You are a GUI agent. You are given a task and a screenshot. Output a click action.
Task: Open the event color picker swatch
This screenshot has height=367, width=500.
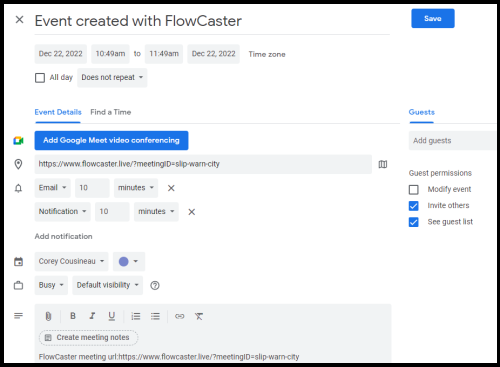click(x=129, y=261)
